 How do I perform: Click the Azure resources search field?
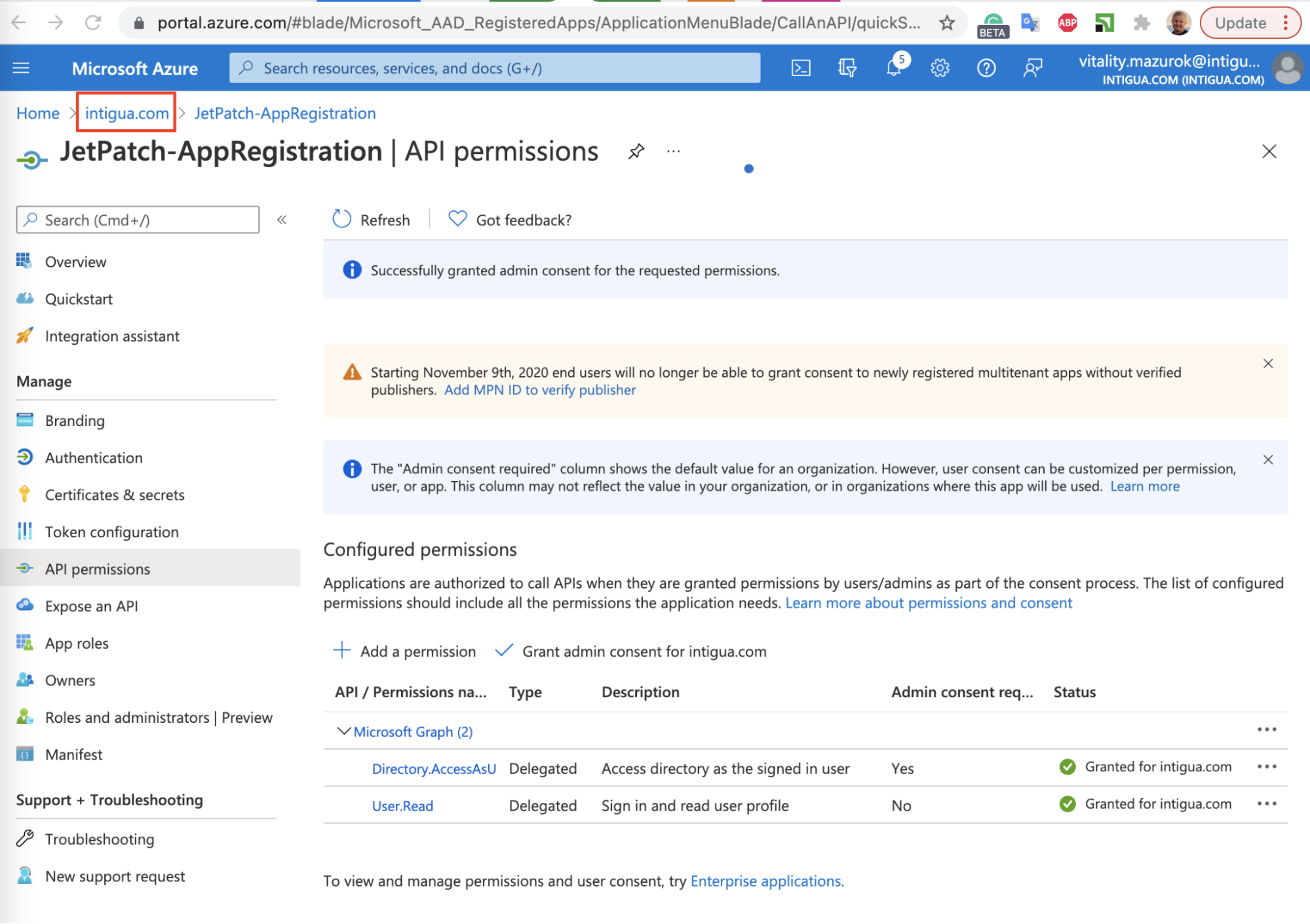coord(495,68)
